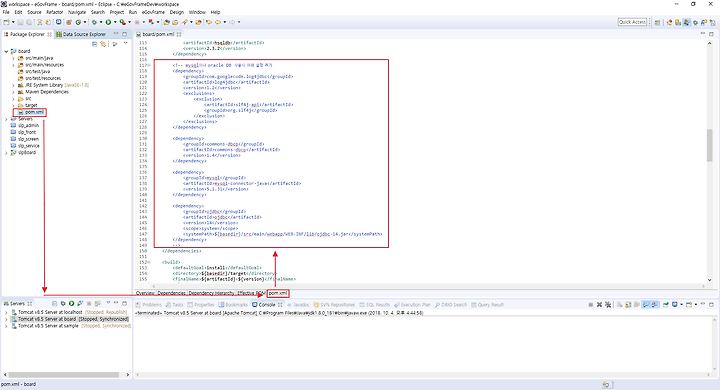
Task: Select the Problems view tab
Action: coord(149,305)
